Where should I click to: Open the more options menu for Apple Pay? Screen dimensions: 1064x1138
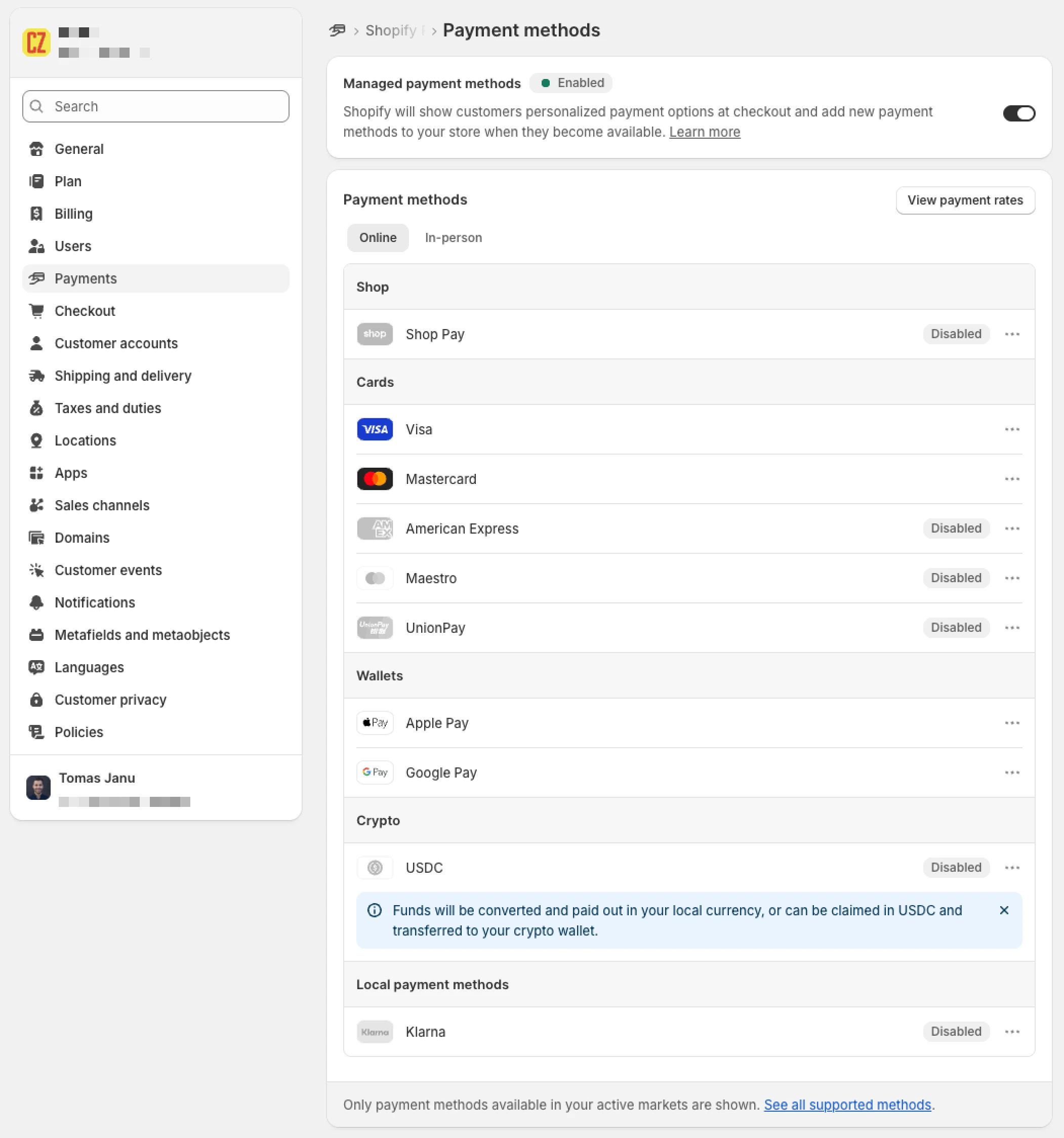1012,723
